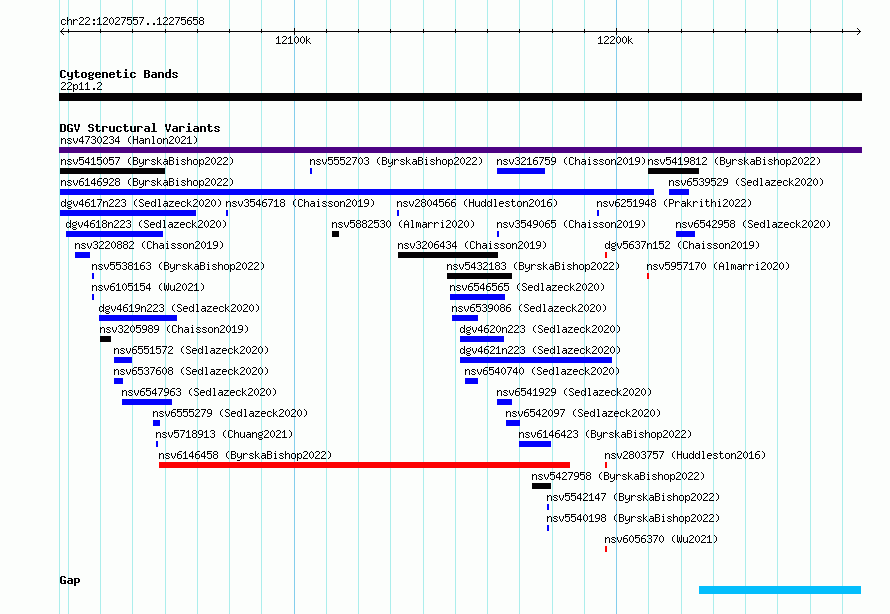The image size is (890, 614).
Task: Click nsv2803757 (Huddleston2016) label
Action: (685, 455)
